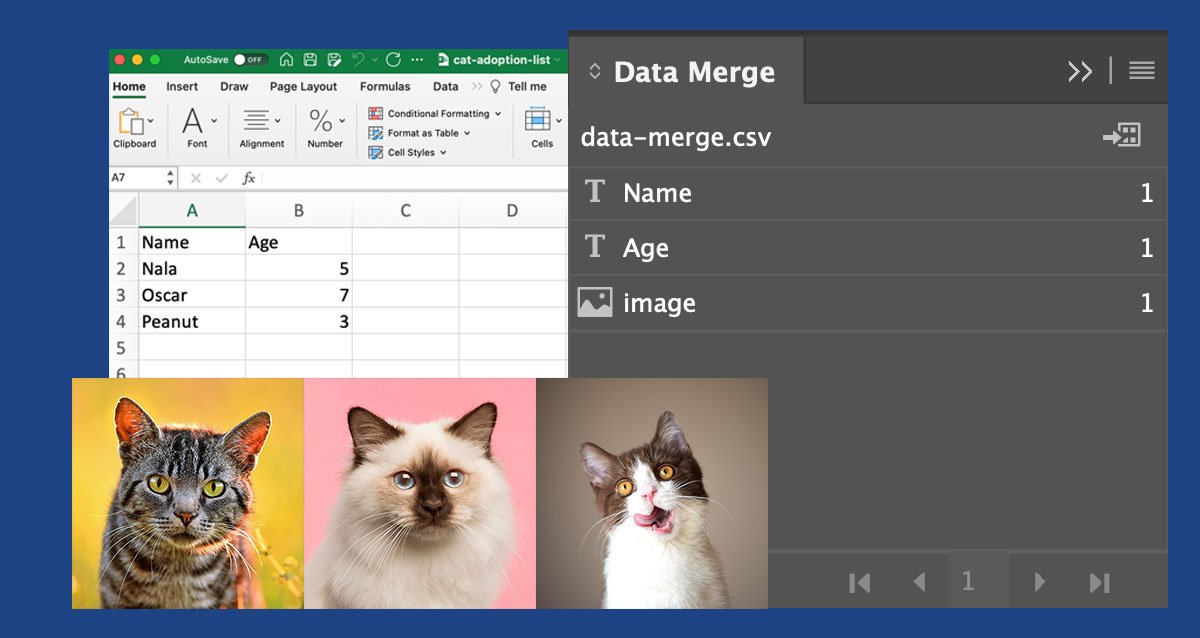Click the Redo circular arrow icon
The width and height of the screenshot is (1200, 638).
[393, 60]
